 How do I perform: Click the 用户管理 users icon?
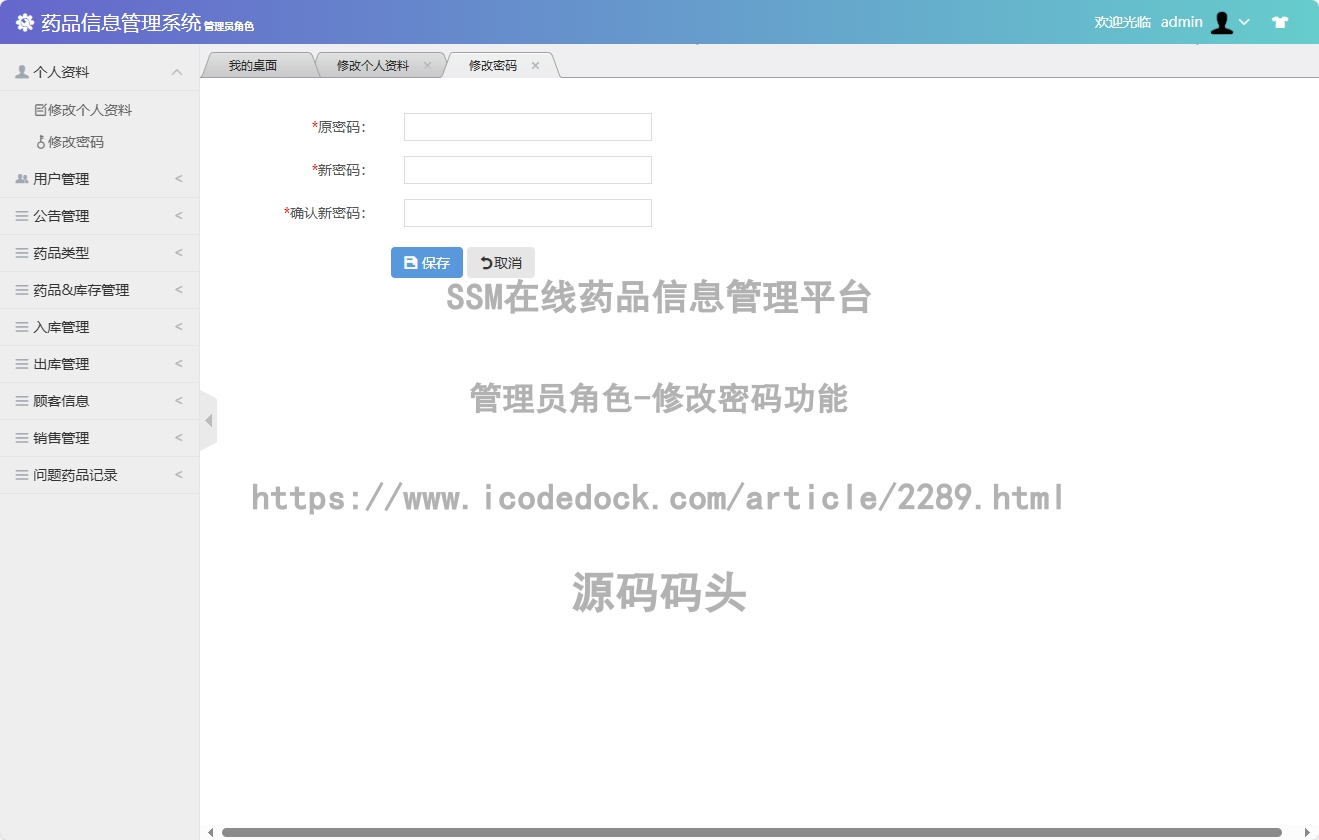(22, 179)
